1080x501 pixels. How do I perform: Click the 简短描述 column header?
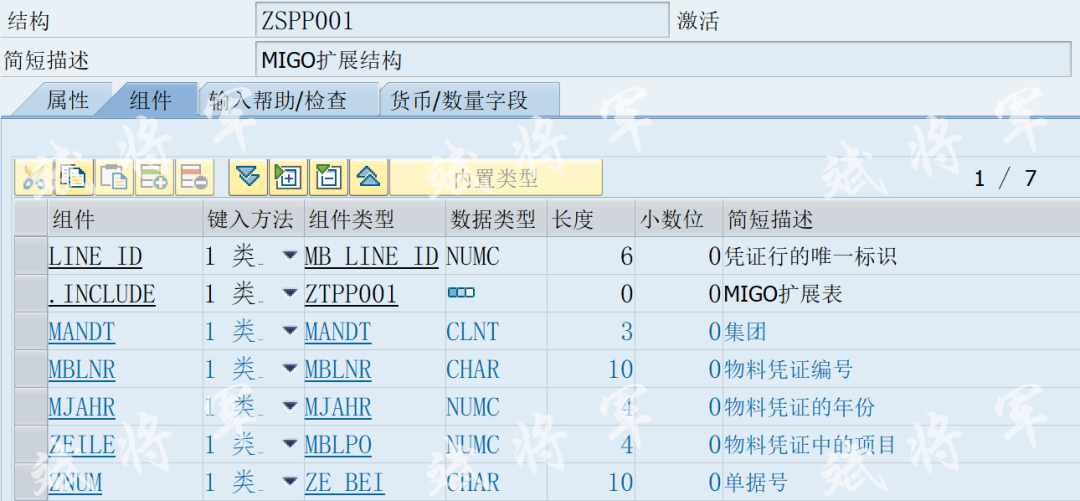pyautogui.click(x=902, y=219)
